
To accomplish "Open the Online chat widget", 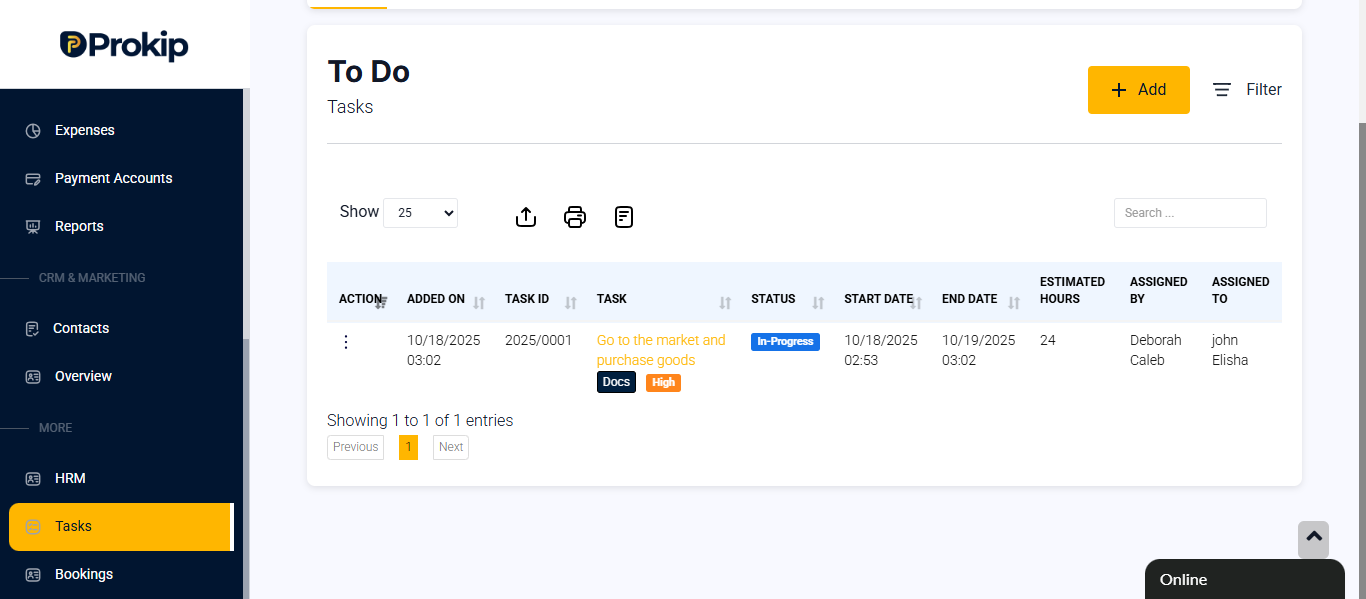I will (1245, 579).
